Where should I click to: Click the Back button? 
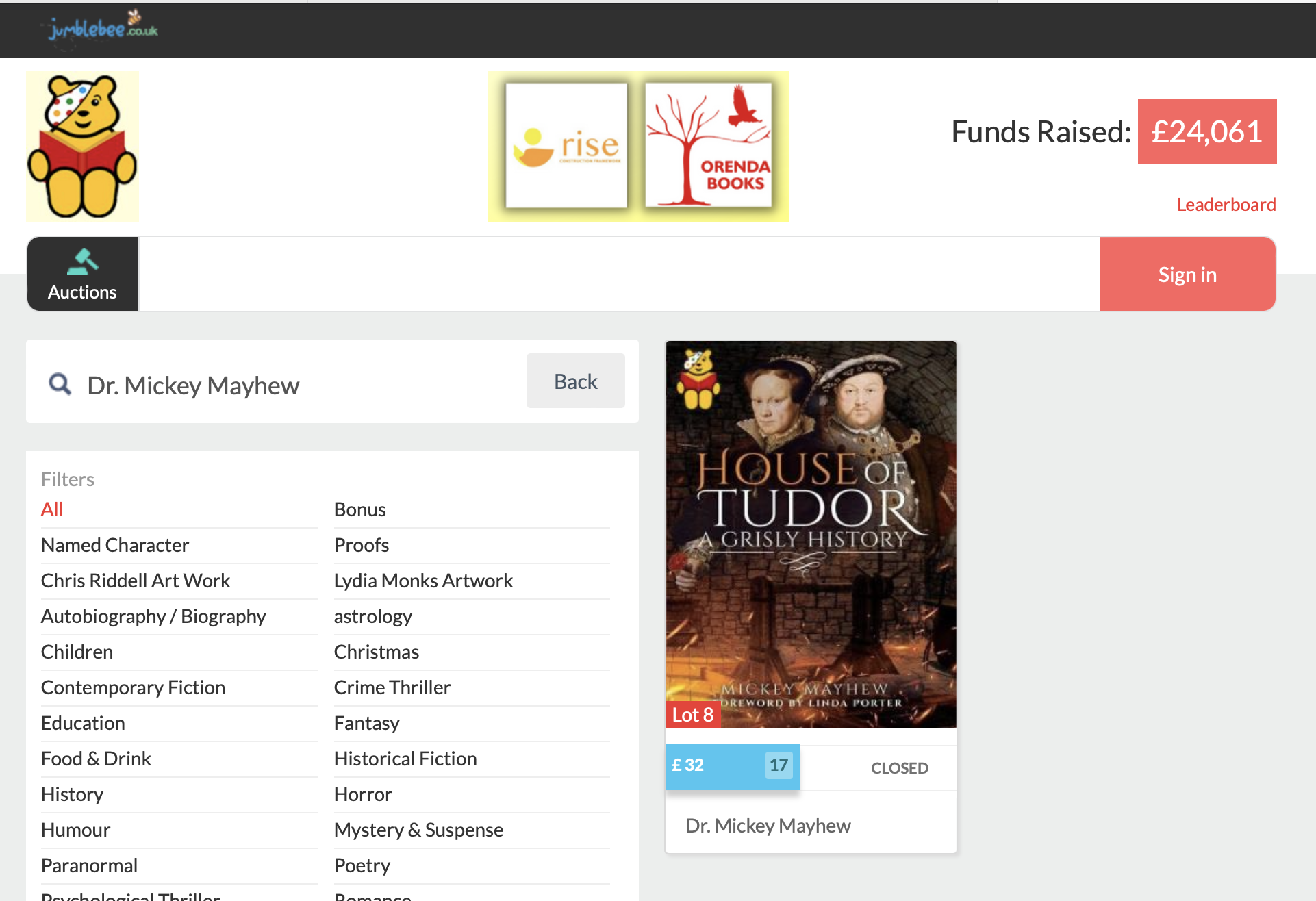point(575,381)
